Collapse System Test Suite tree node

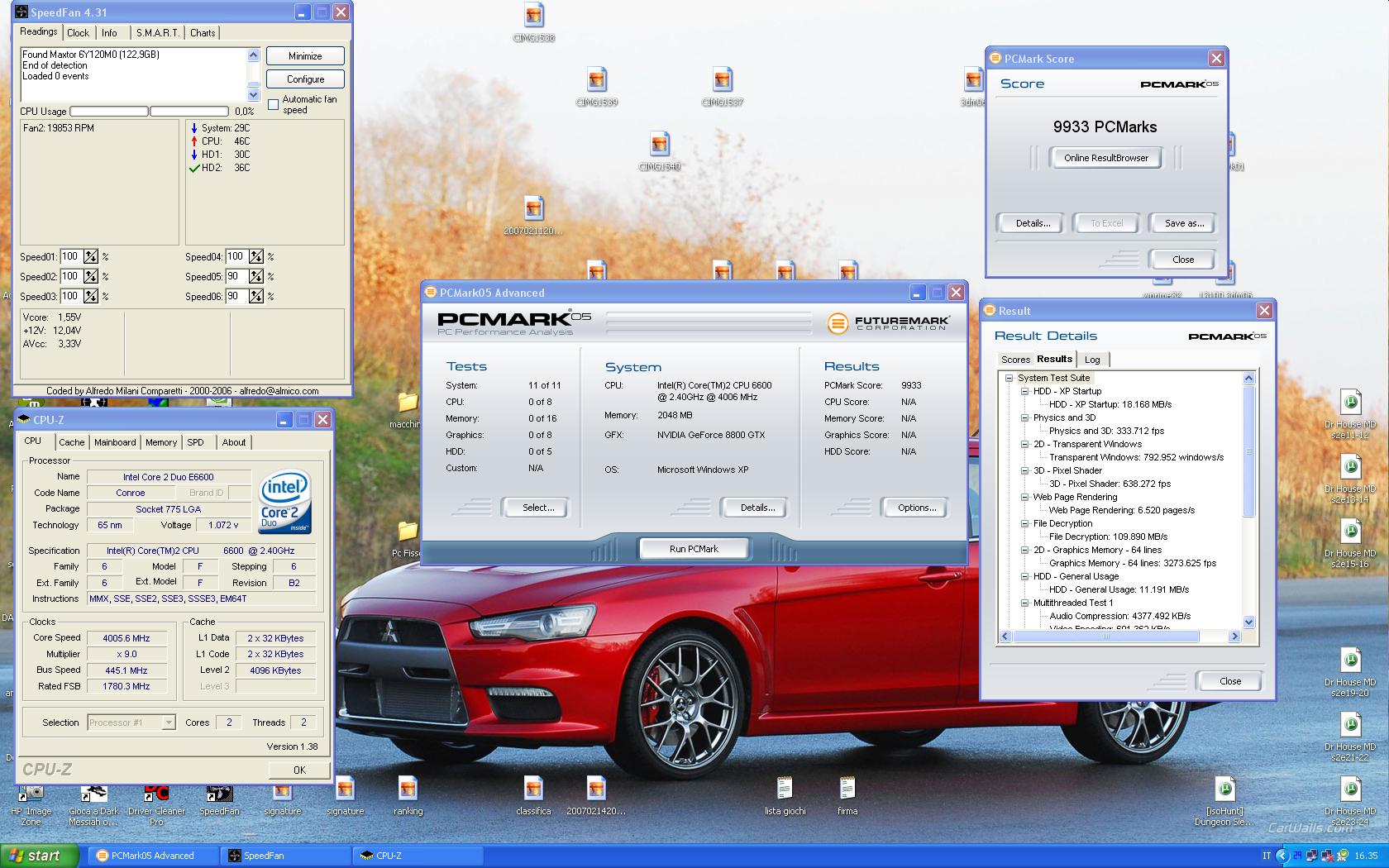1010,378
